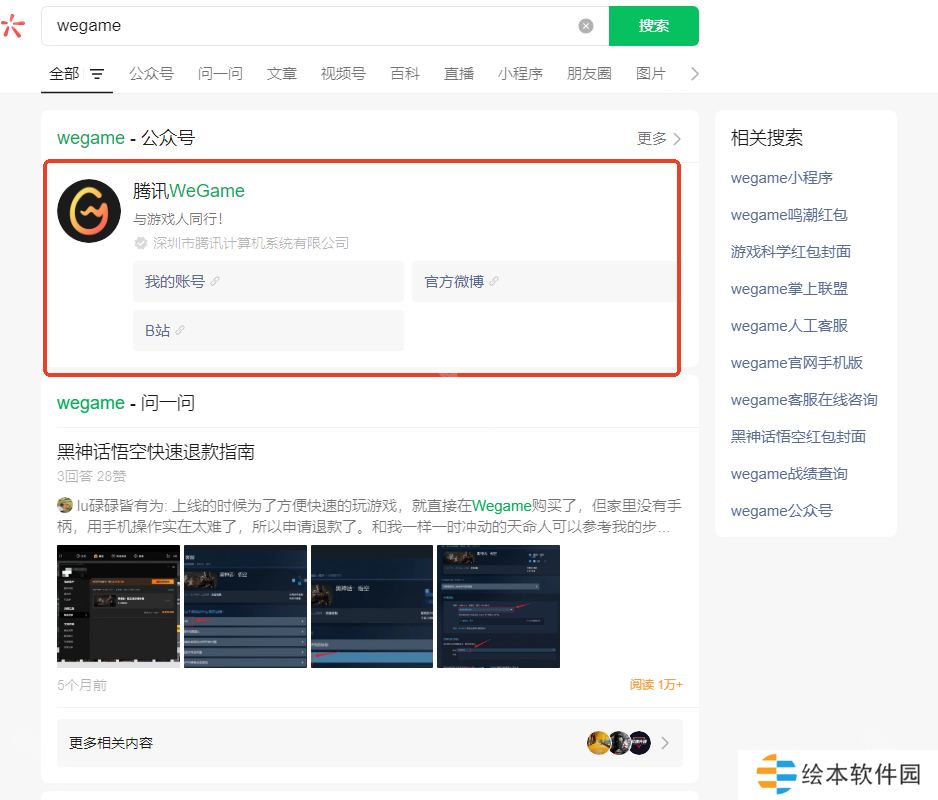Click the clear search text icon
The height and width of the screenshot is (800, 938).
pyautogui.click(x=586, y=26)
